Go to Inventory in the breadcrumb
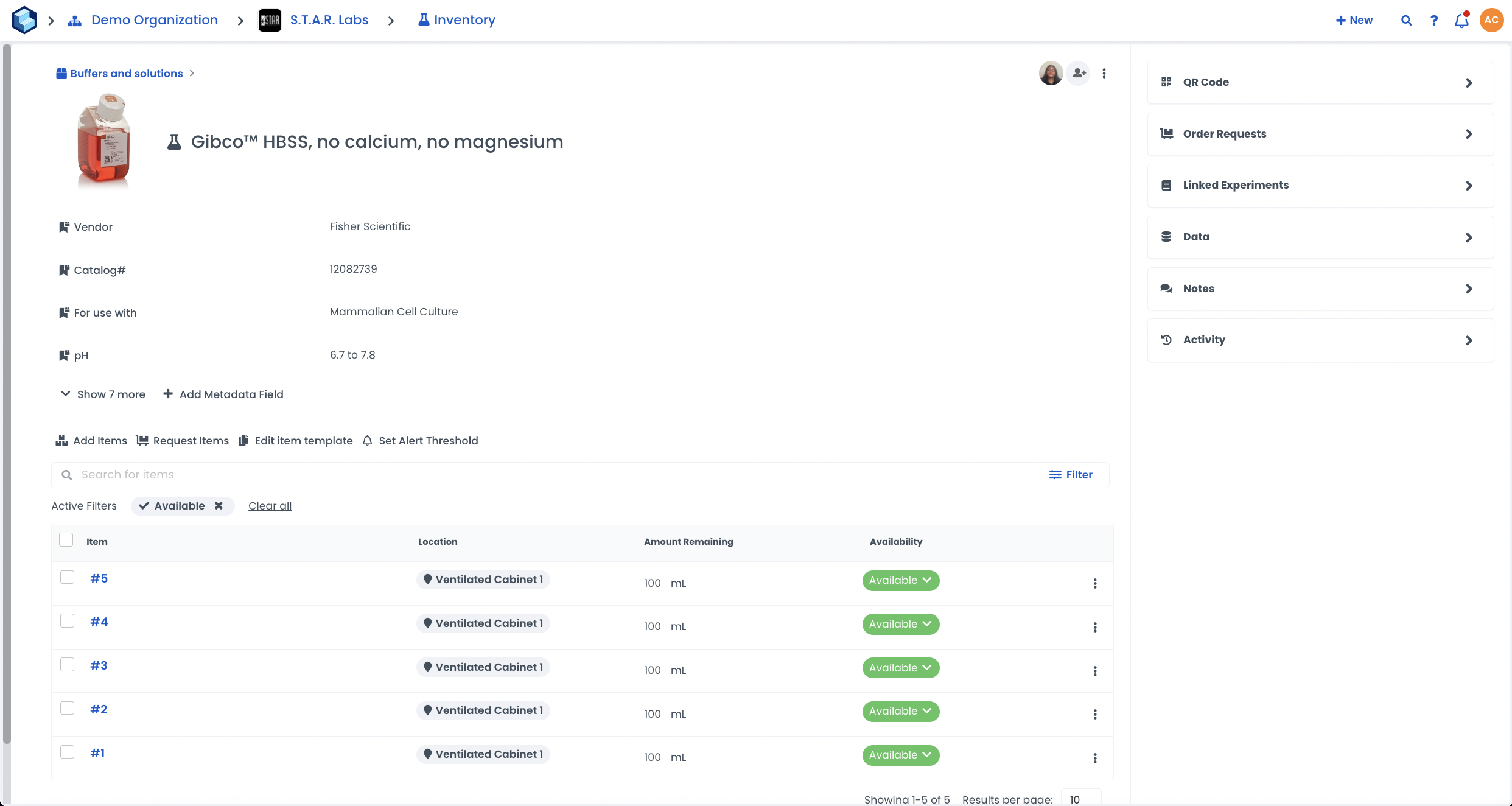The height and width of the screenshot is (806, 1512). (464, 20)
